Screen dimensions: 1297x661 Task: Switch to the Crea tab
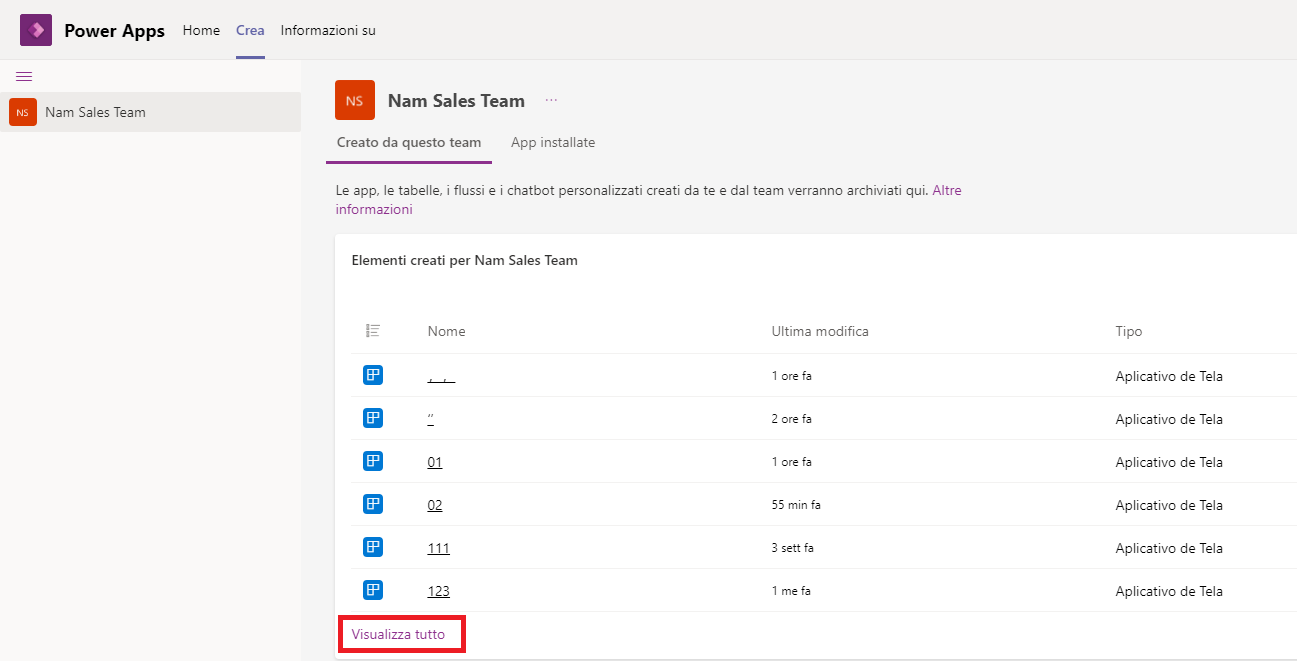click(x=250, y=30)
